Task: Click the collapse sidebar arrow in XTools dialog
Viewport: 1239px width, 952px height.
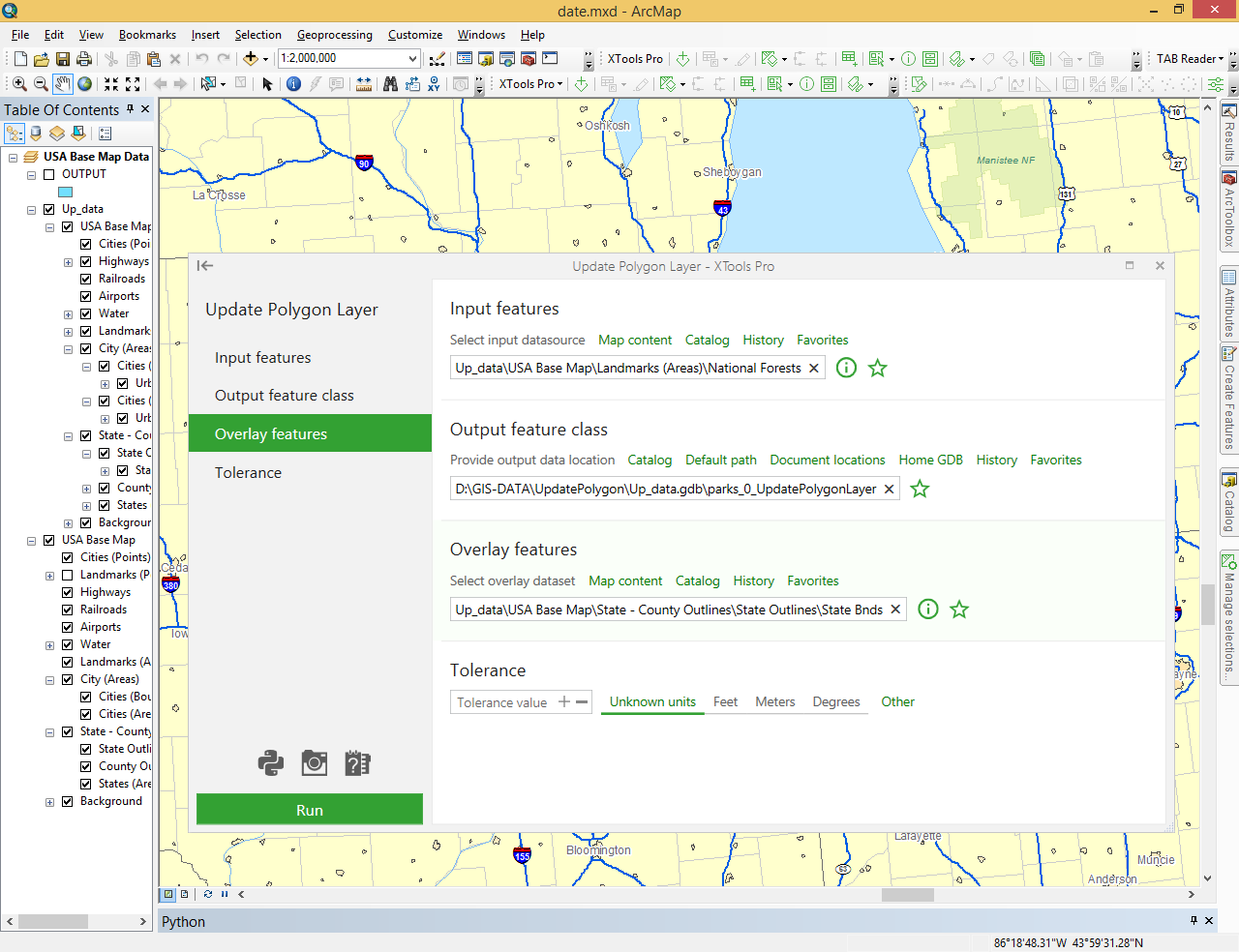Action: pos(205,266)
